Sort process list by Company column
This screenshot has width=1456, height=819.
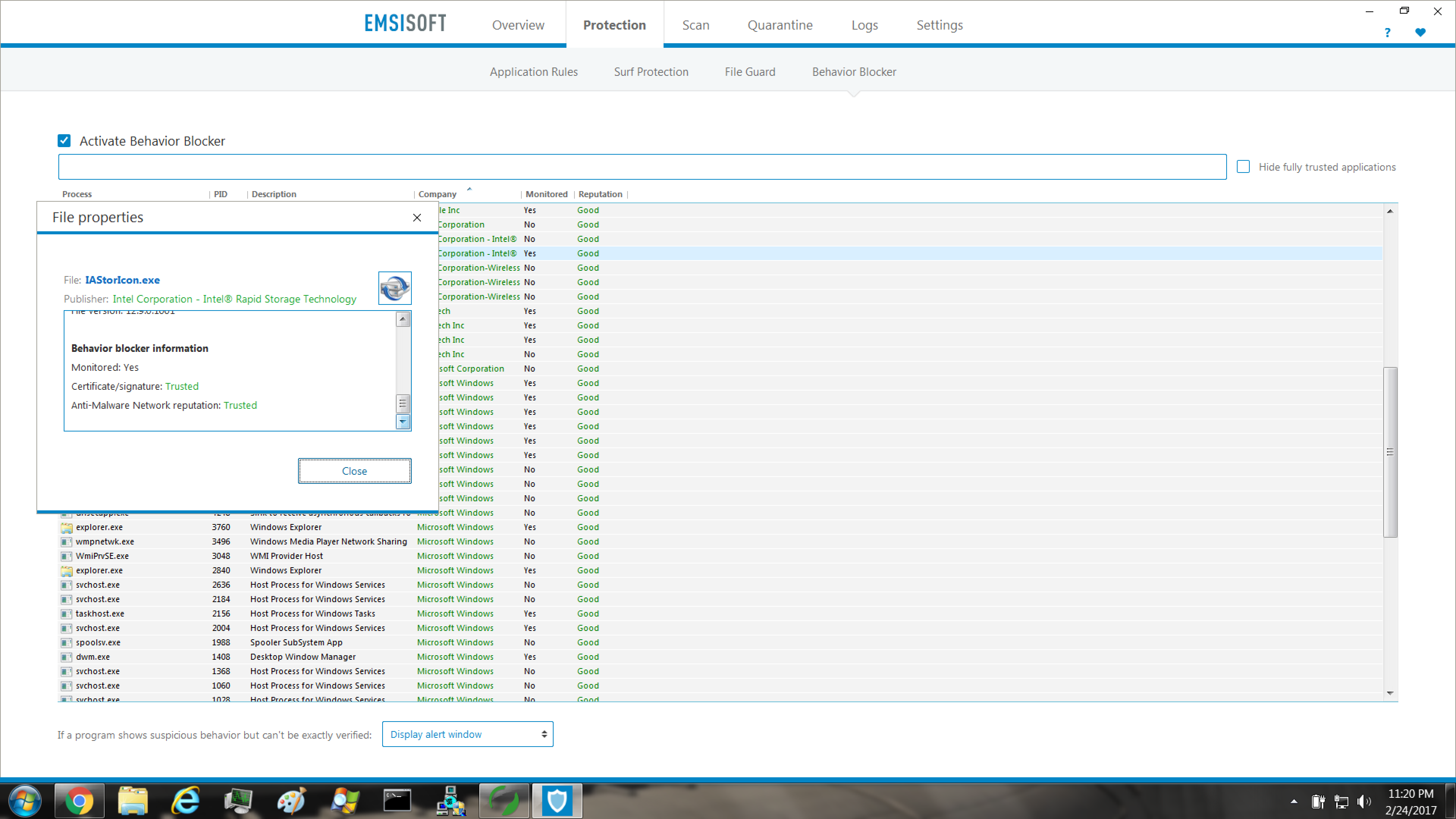pyautogui.click(x=438, y=195)
